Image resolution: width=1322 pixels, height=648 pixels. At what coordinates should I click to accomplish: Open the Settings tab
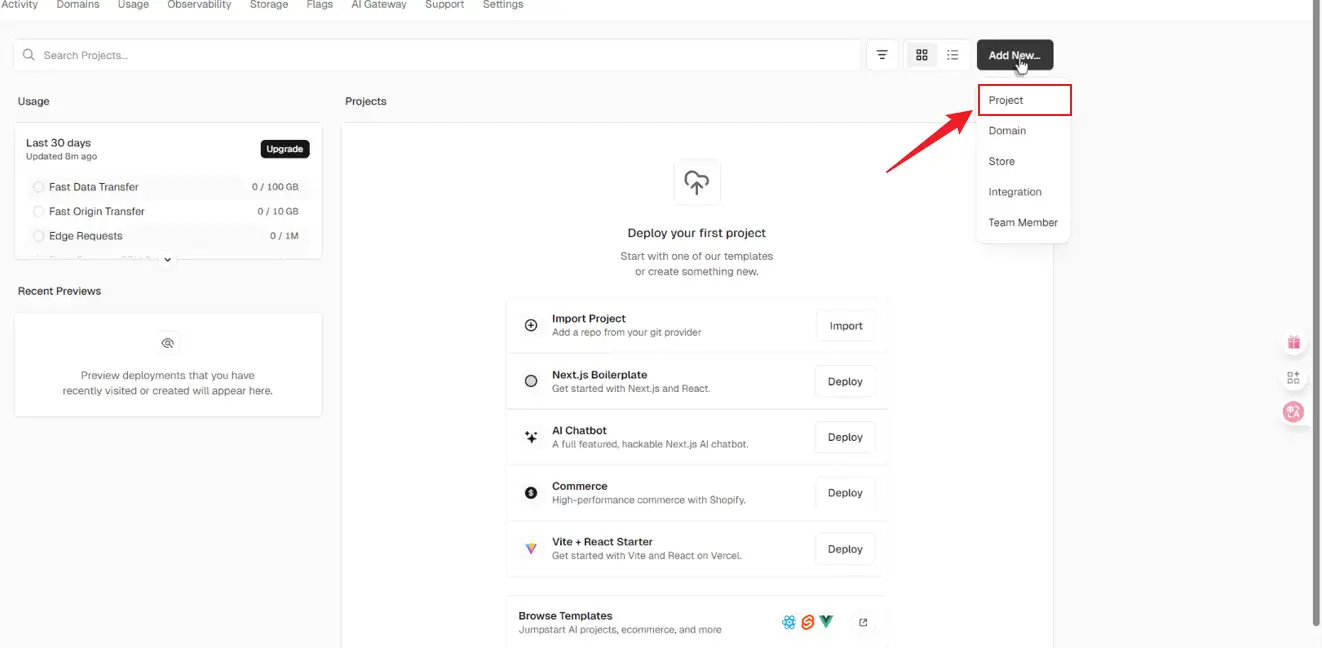coord(503,5)
